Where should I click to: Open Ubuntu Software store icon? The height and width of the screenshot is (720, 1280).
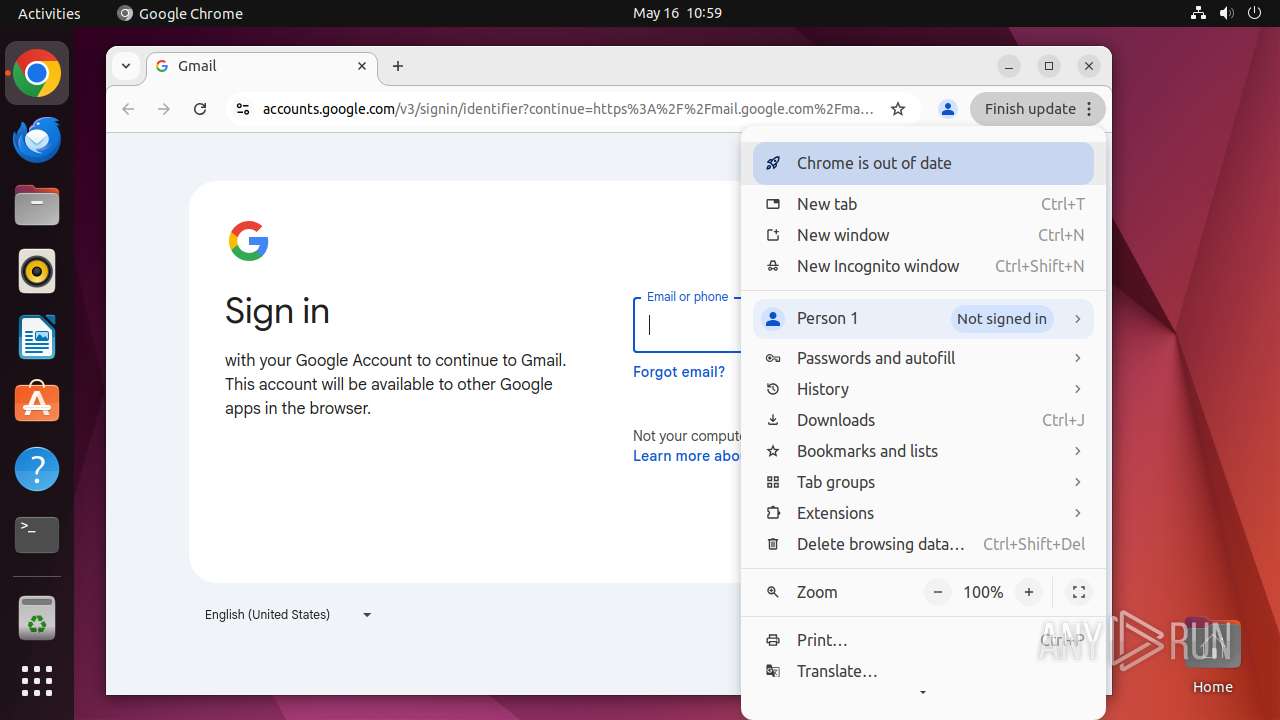click(x=37, y=403)
